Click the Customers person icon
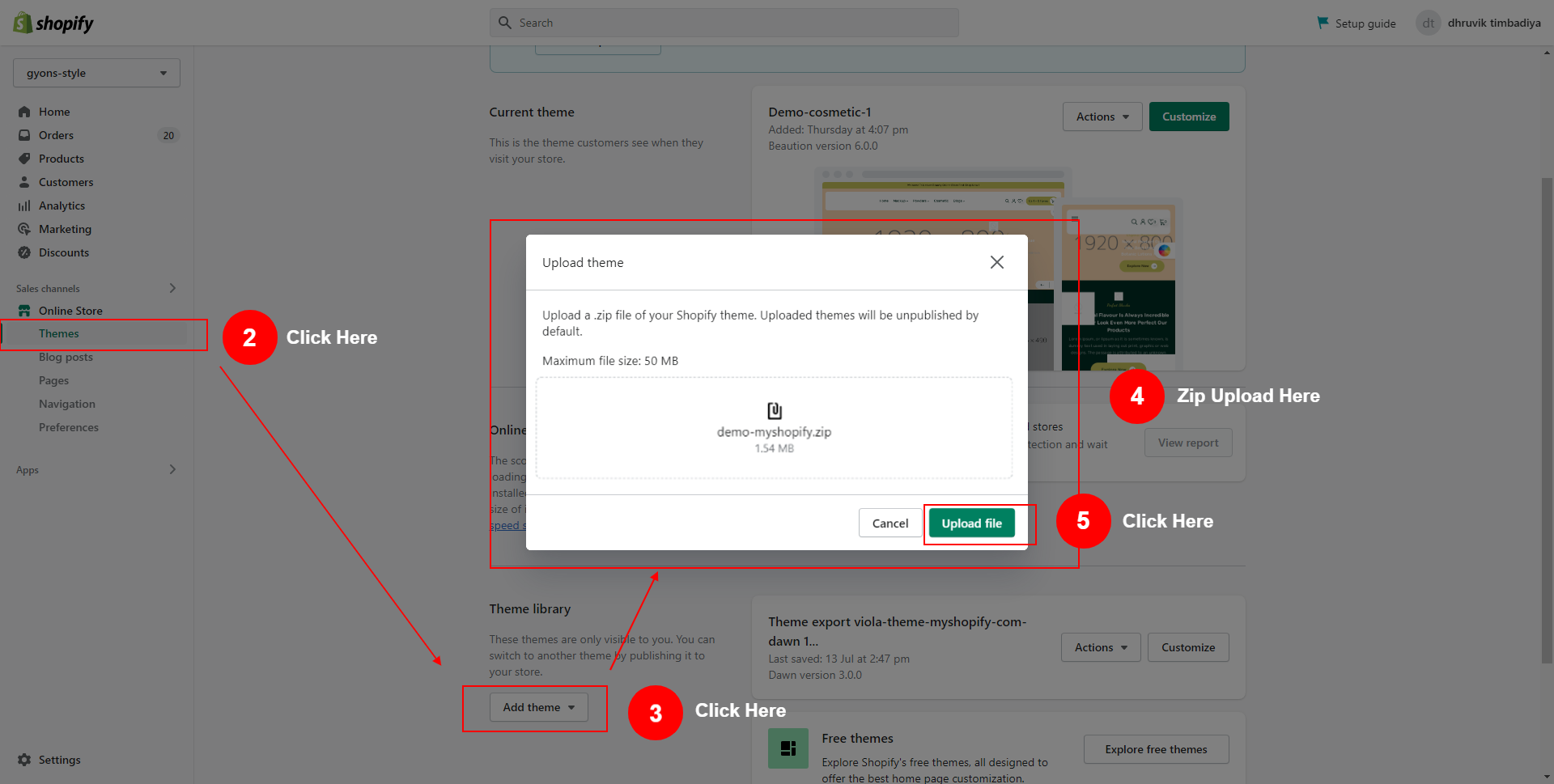This screenshot has width=1554, height=784. 24,182
